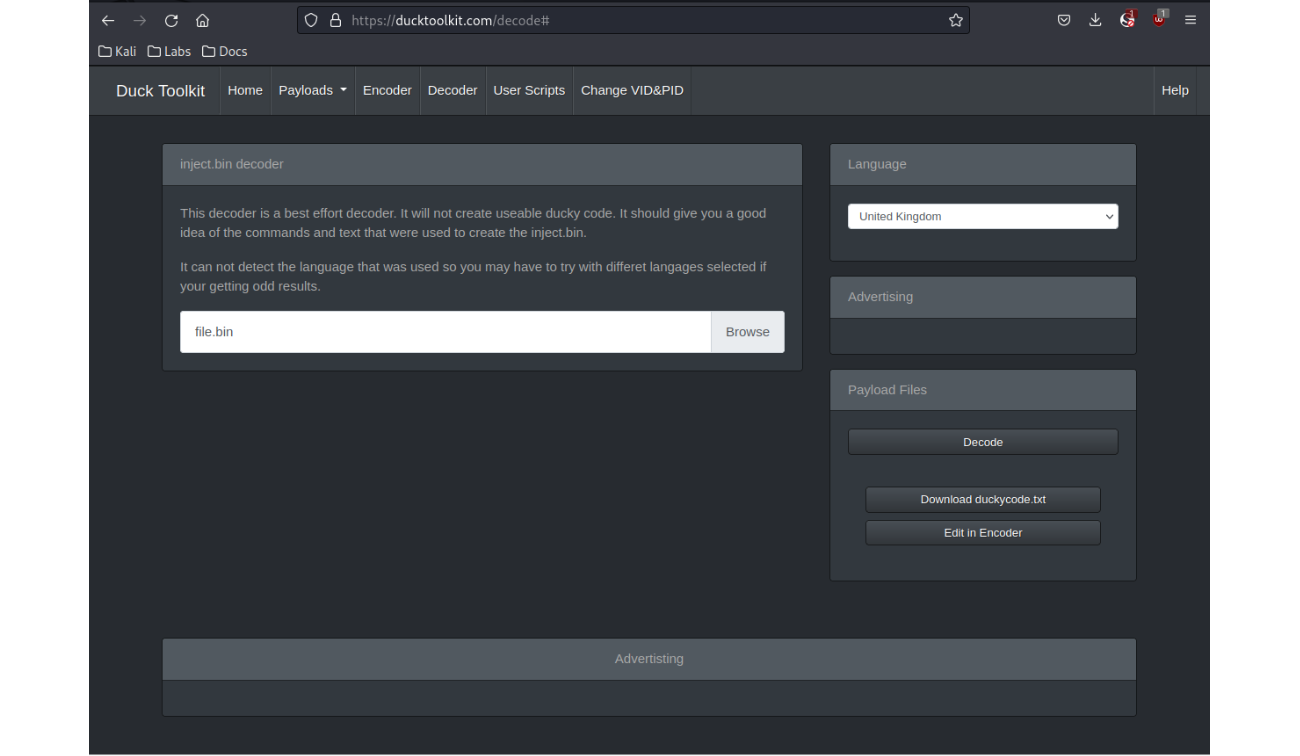Open the United Kingdom language dropdown

[983, 216]
